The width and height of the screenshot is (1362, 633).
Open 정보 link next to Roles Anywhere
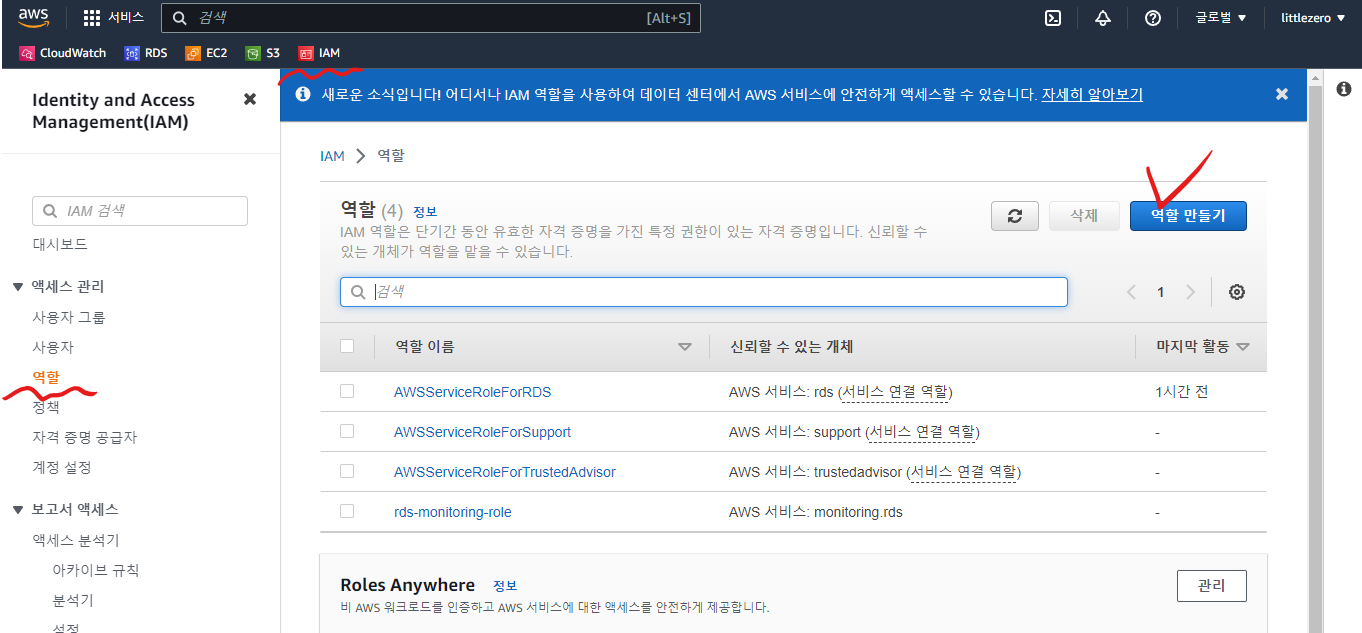[x=505, y=586]
